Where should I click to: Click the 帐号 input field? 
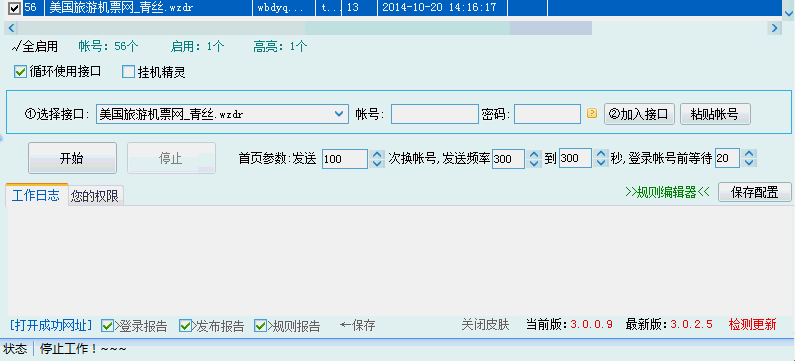[435, 114]
